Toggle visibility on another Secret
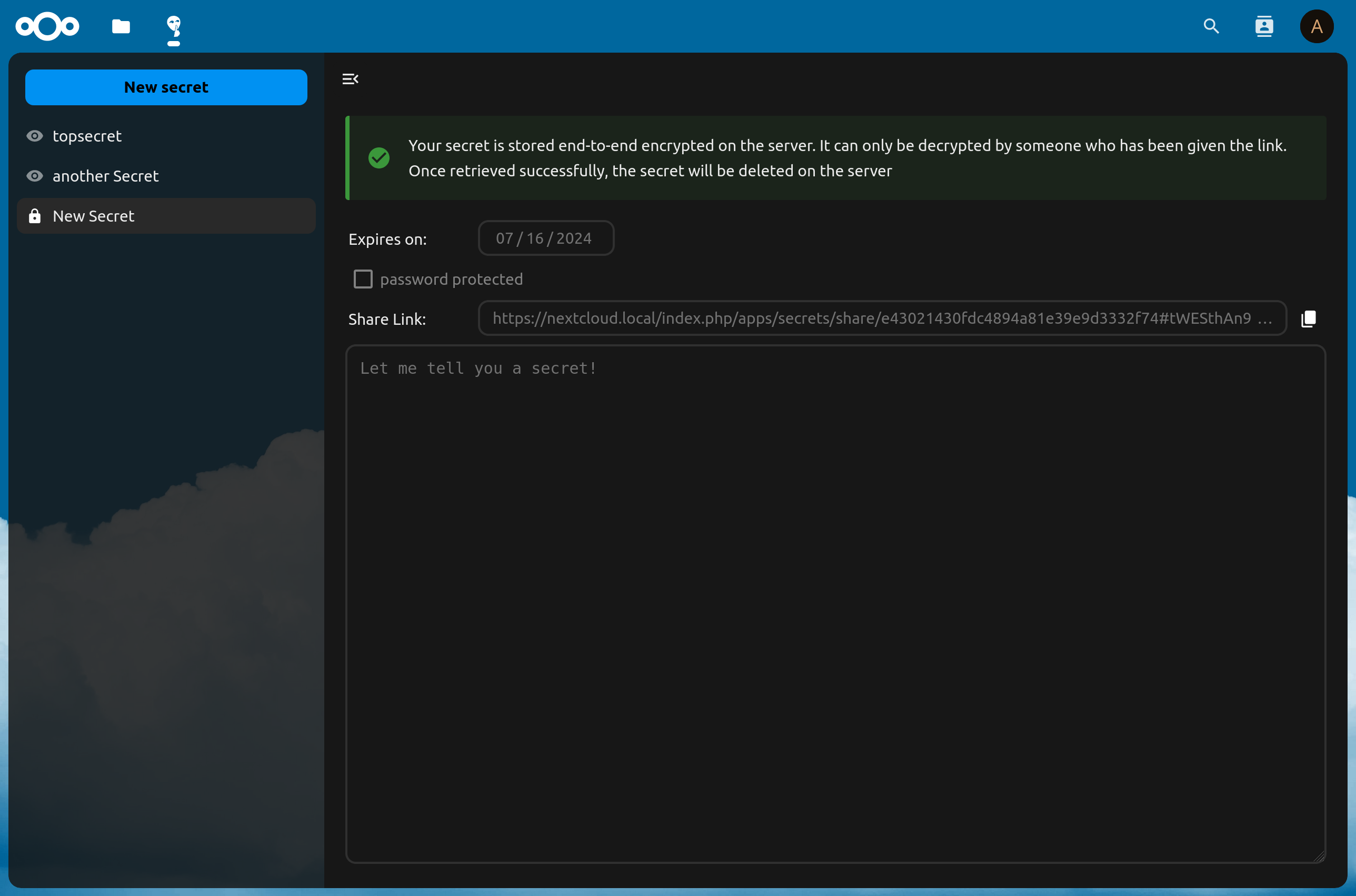The height and width of the screenshot is (896, 1356). pyautogui.click(x=35, y=175)
